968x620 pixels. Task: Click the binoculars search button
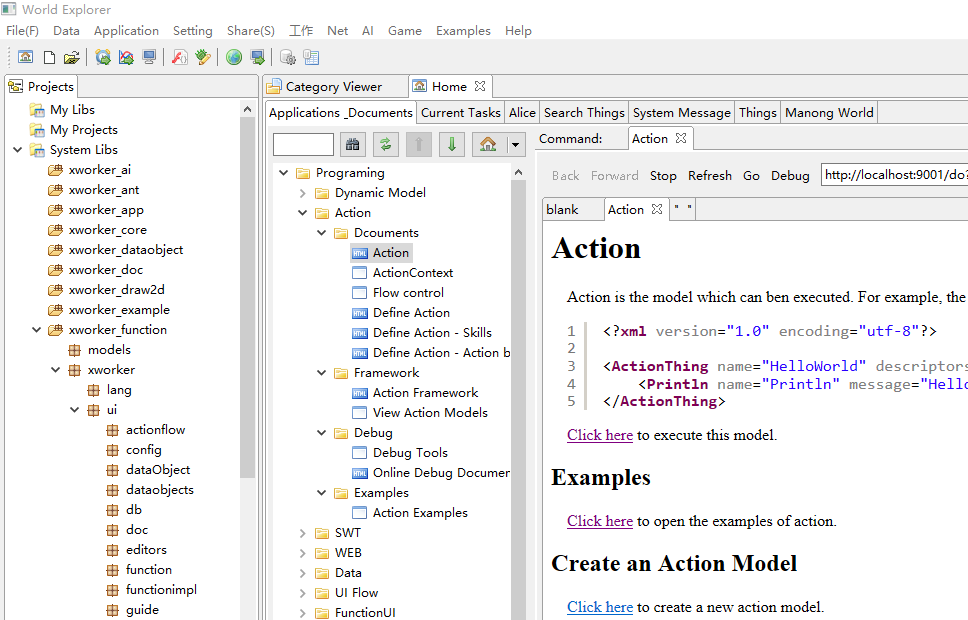(353, 145)
